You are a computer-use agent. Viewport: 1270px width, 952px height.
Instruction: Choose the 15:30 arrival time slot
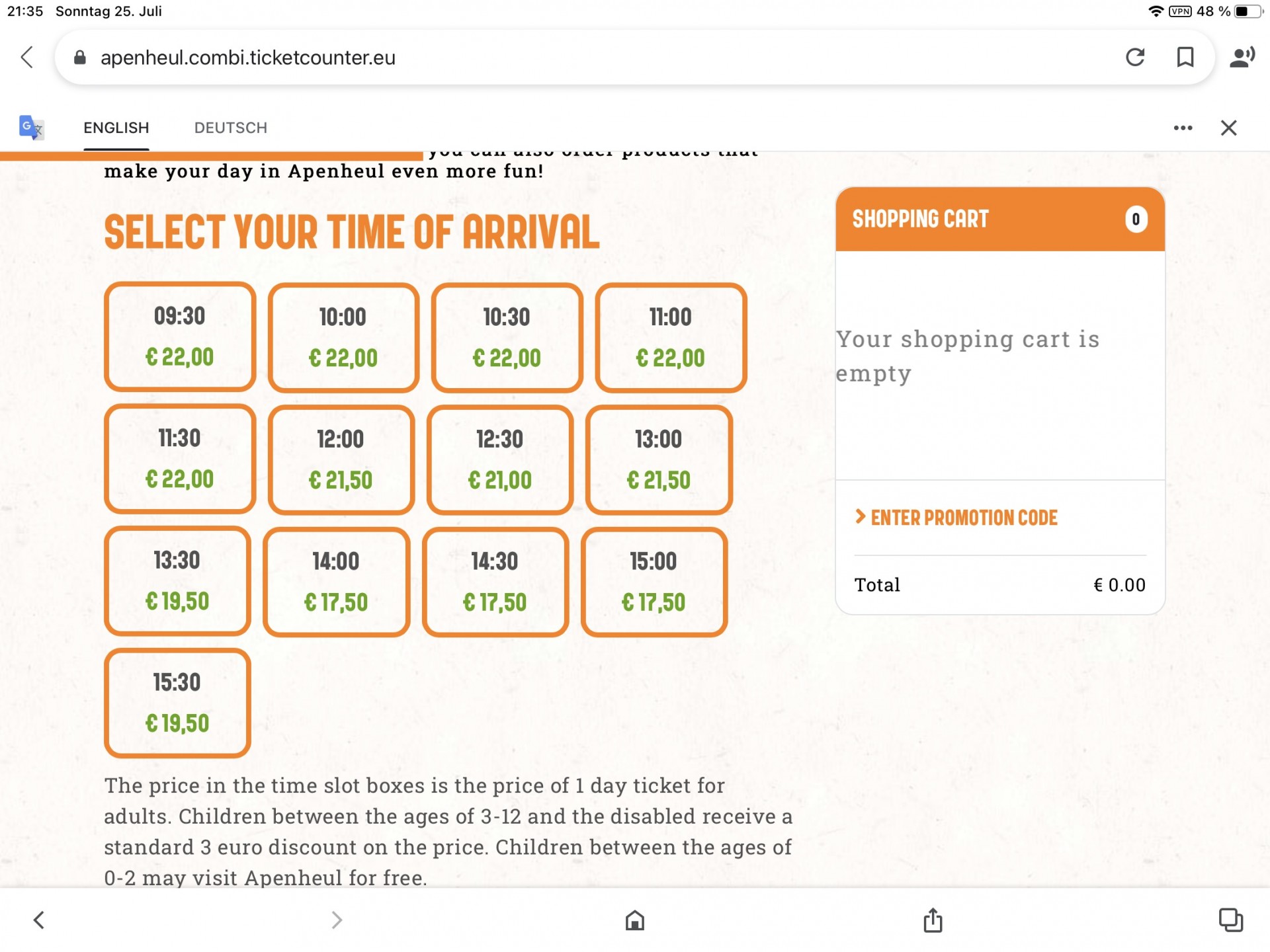pos(177,703)
